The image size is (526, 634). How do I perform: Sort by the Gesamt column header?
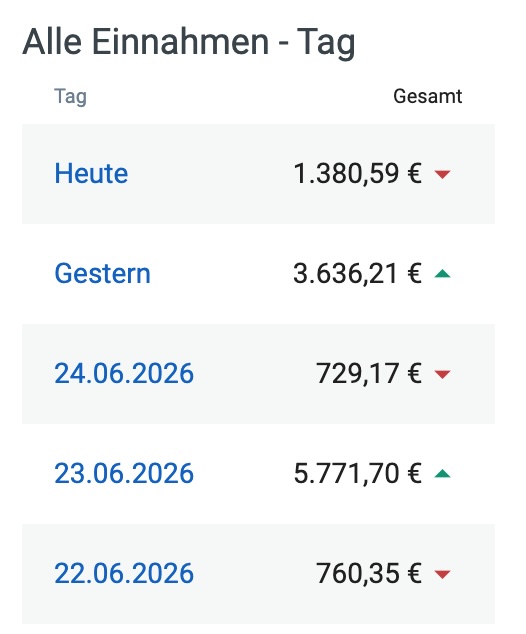coord(427,96)
